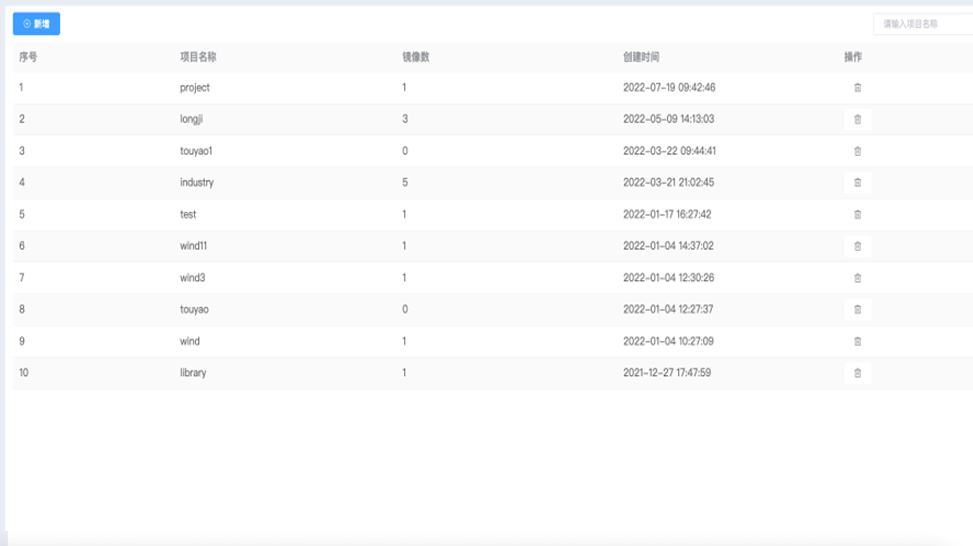Image resolution: width=973 pixels, height=546 pixels.
Task: Click the 项目名称 column header
Action: tap(198, 57)
